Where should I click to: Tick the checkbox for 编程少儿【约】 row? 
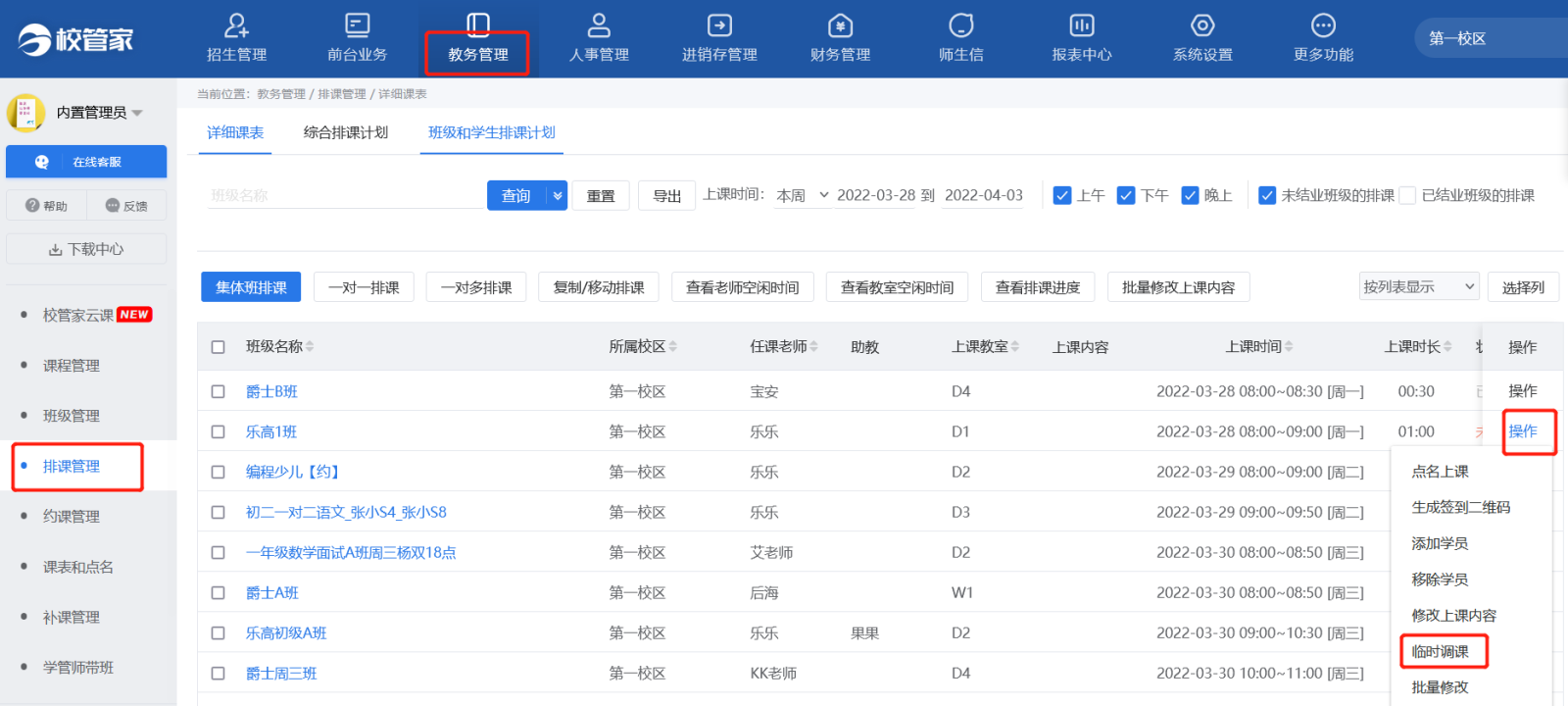pyautogui.click(x=218, y=472)
